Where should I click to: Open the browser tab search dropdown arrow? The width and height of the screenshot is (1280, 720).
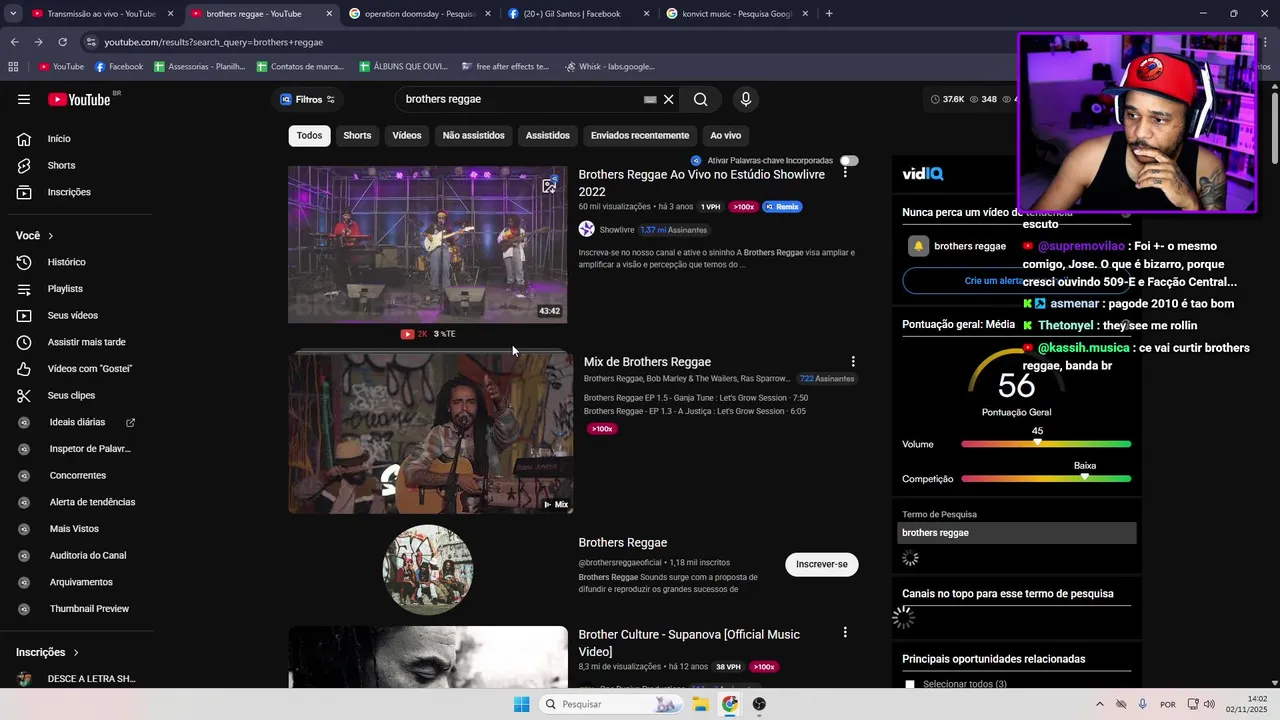point(13,14)
